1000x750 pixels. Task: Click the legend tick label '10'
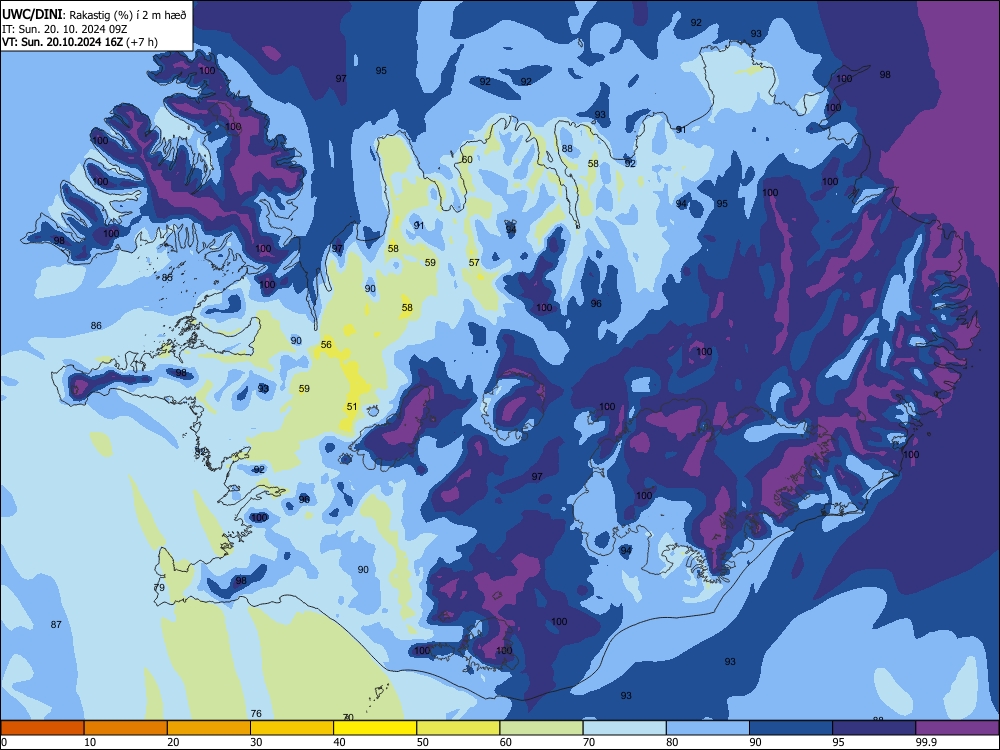pyautogui.click(x=90, y=742)
